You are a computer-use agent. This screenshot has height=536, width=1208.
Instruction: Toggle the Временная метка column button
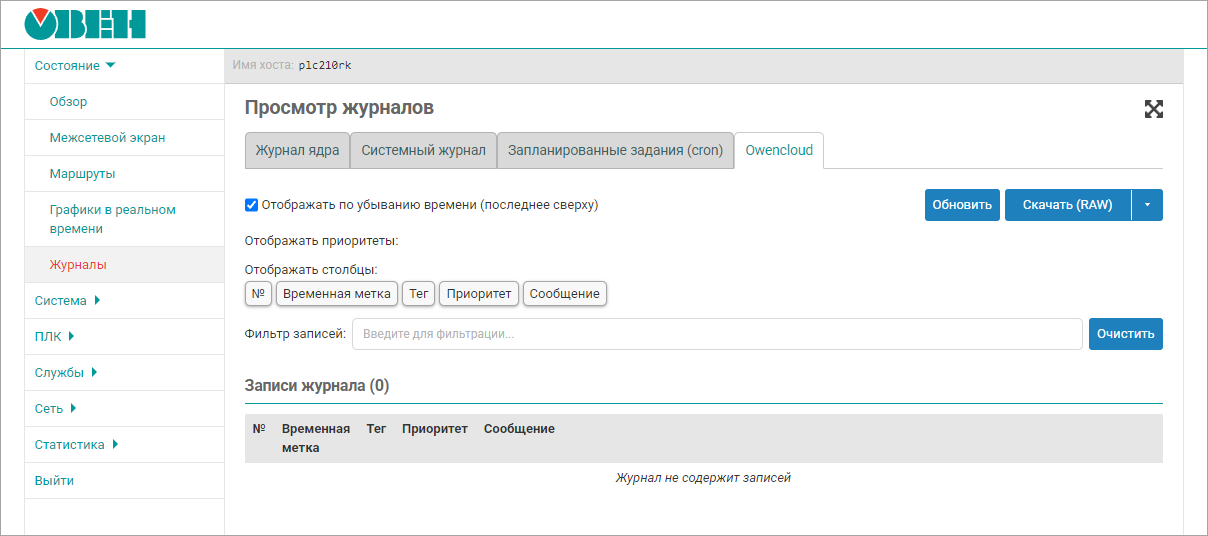pos(336,294)
